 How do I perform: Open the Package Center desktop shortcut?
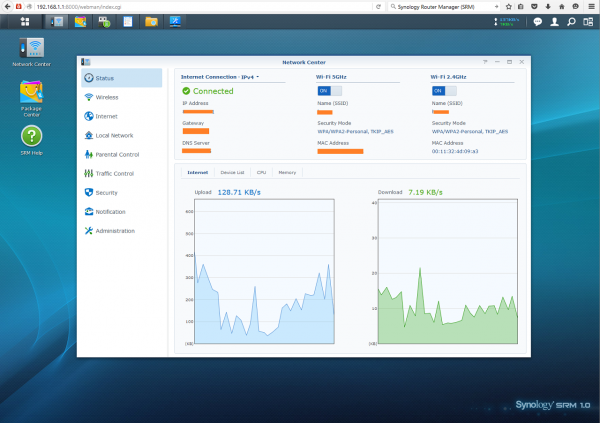(x=32, y=98)
